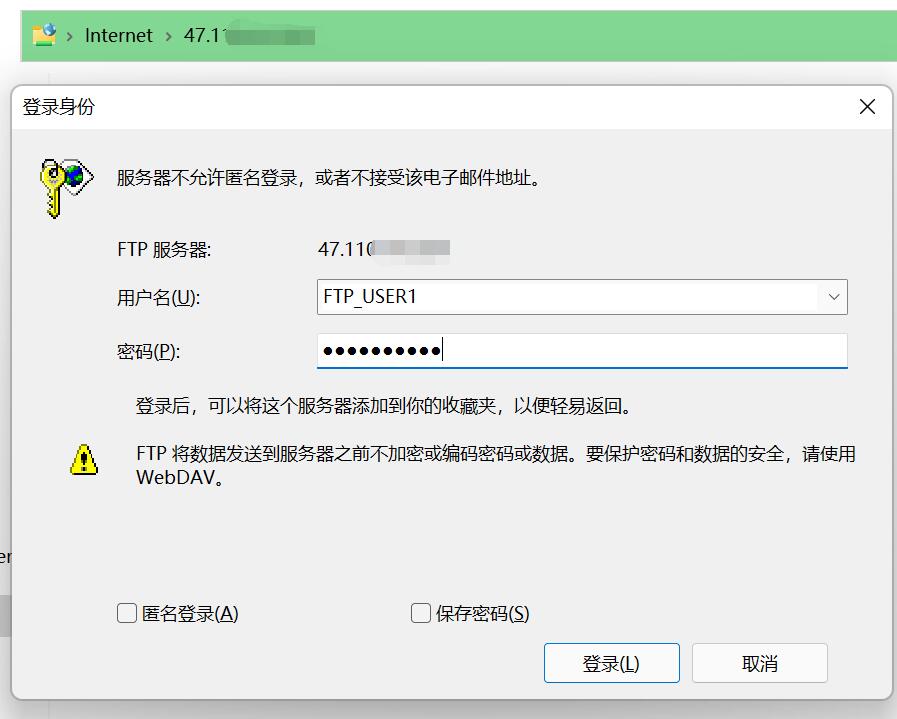
Task: Click the 用户名(U) label
Action: tap(158, 297)
